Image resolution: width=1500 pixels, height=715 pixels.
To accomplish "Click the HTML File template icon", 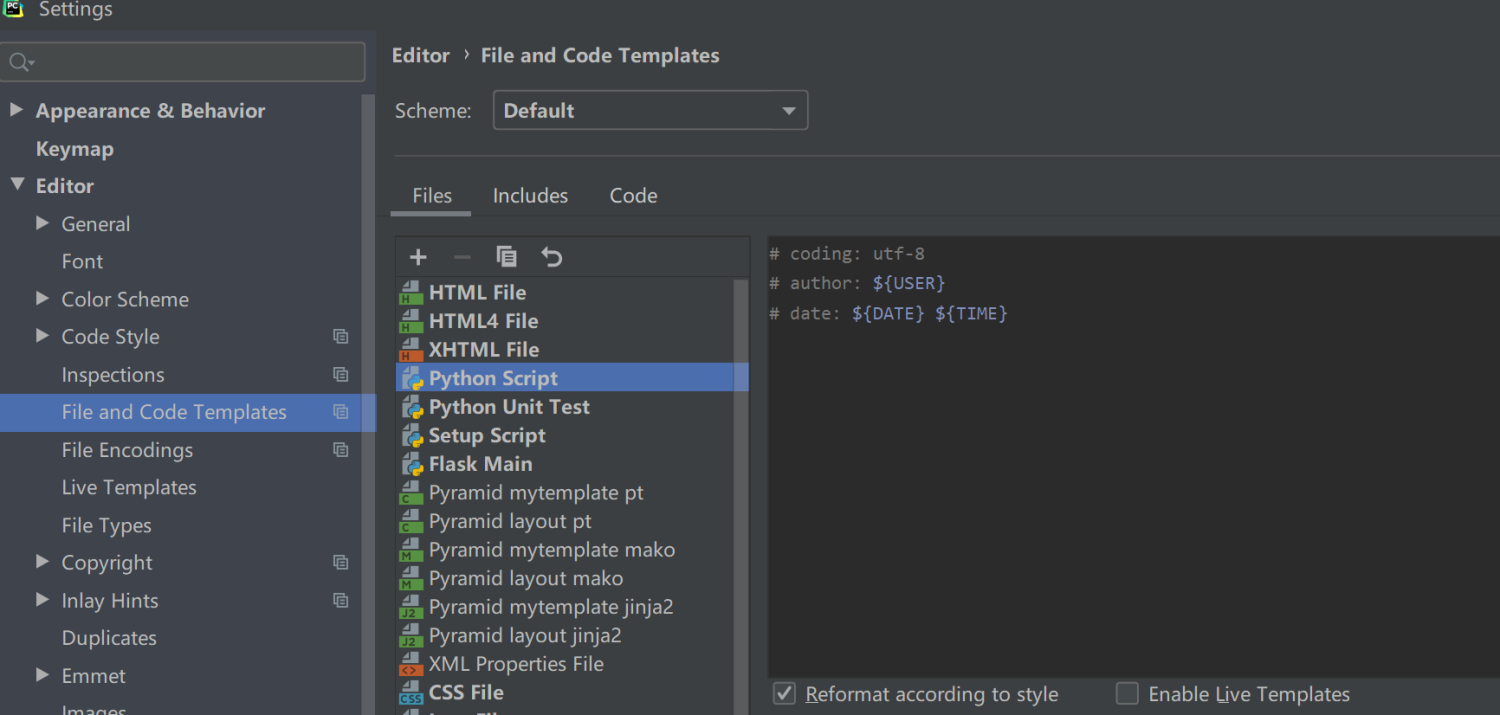I will [x=411, y=293].
